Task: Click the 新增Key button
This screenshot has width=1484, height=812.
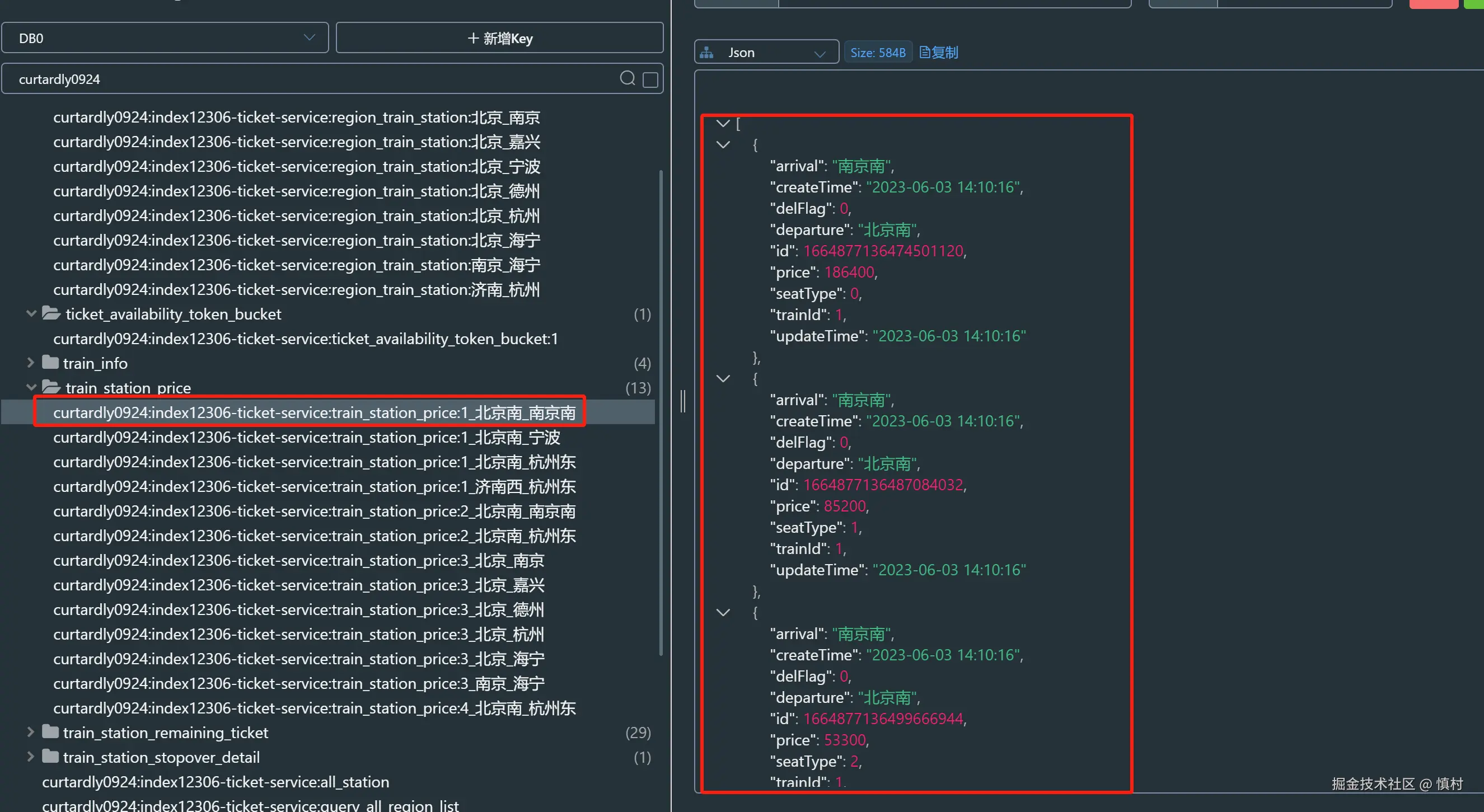Action: [x=499, y=38]
